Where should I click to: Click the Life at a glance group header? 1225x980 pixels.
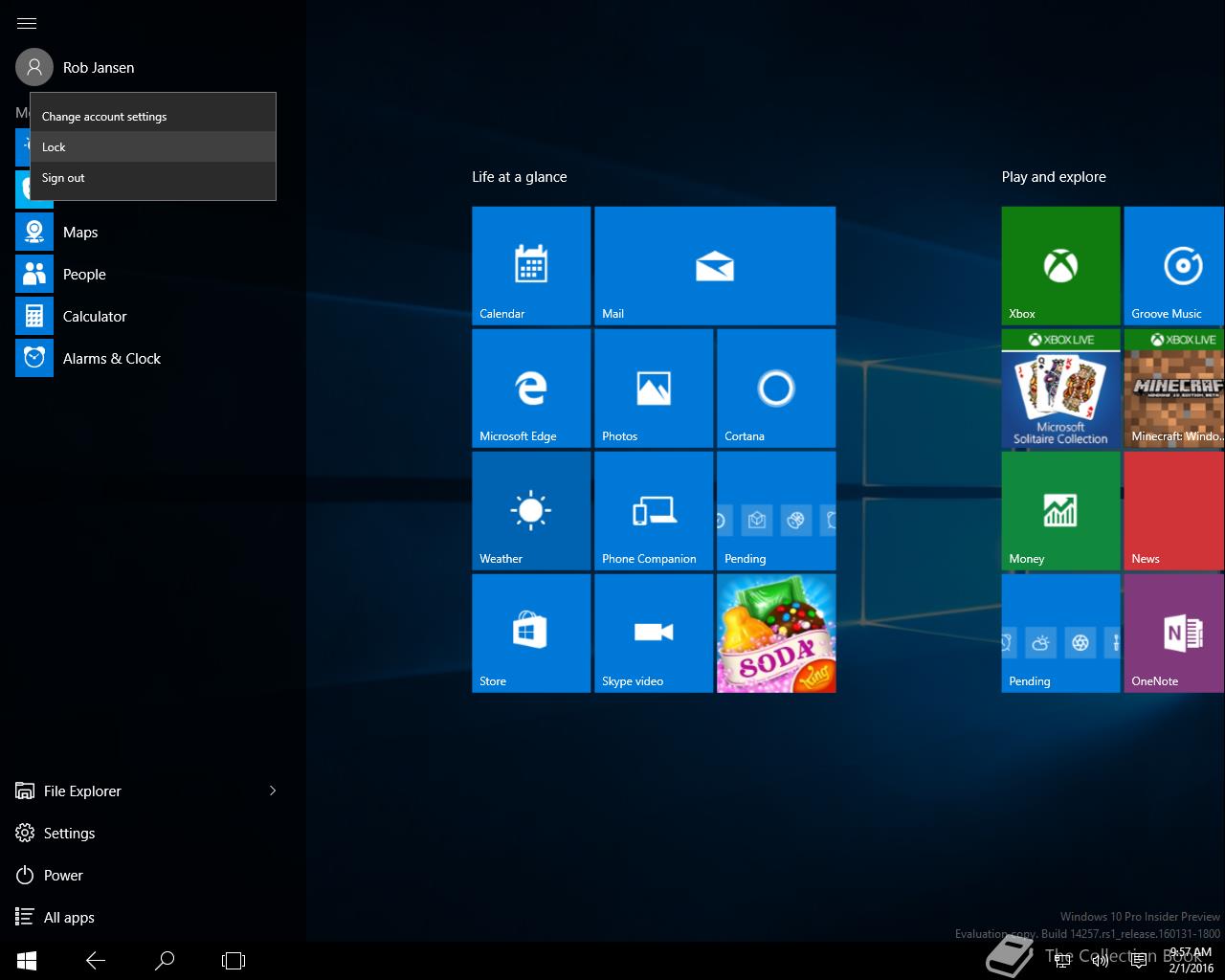click(x=520, y=177)
